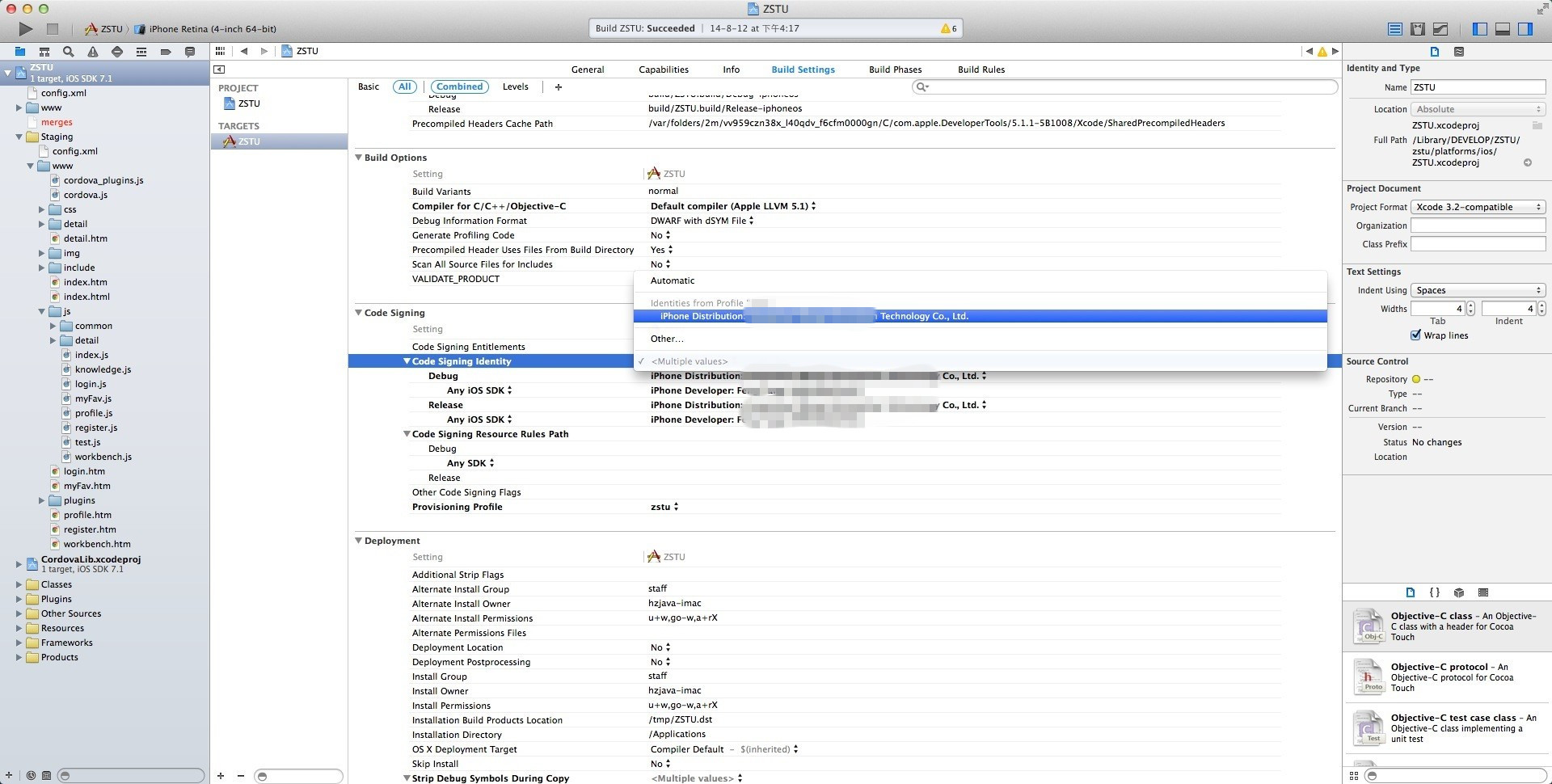Viewport: 1552px width, 784px height.
Task: Open the Debug navigator
Action: click(x=141, y=52)
